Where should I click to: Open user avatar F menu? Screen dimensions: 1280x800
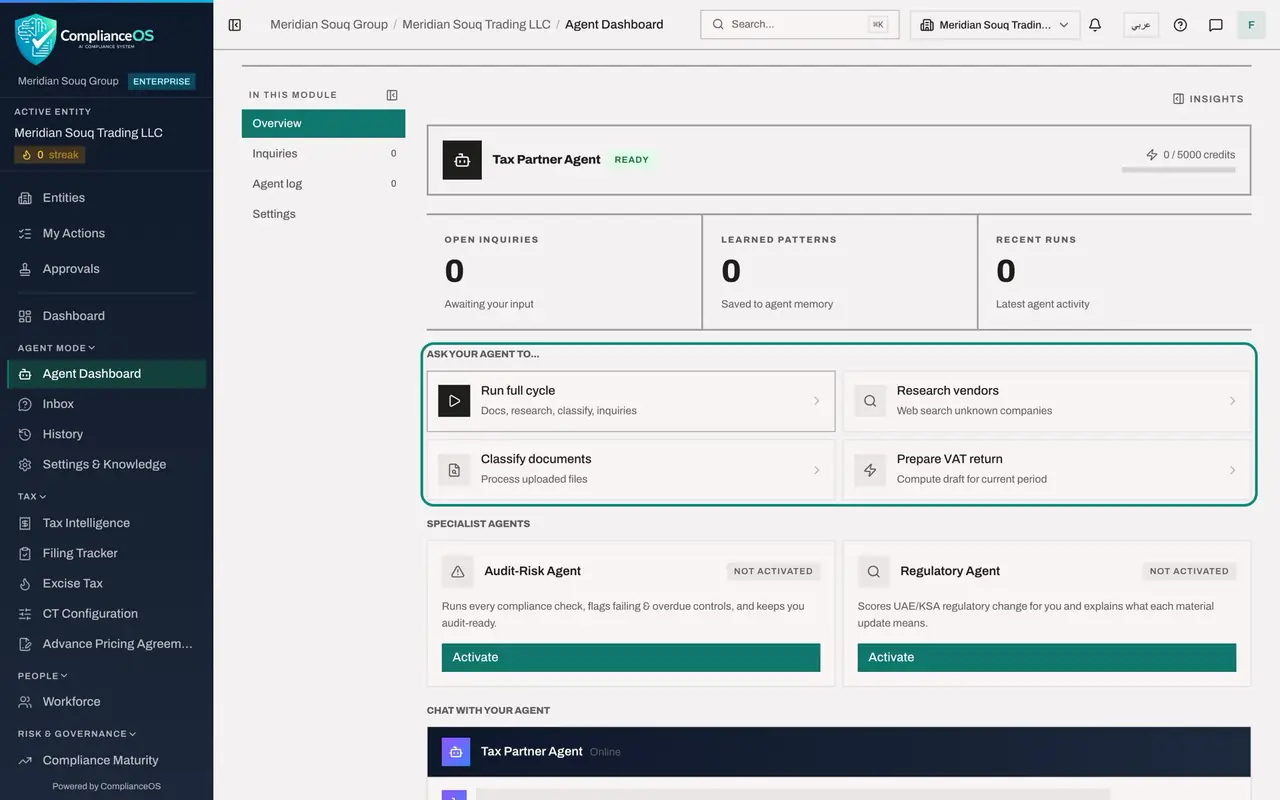coord(1251,25)
